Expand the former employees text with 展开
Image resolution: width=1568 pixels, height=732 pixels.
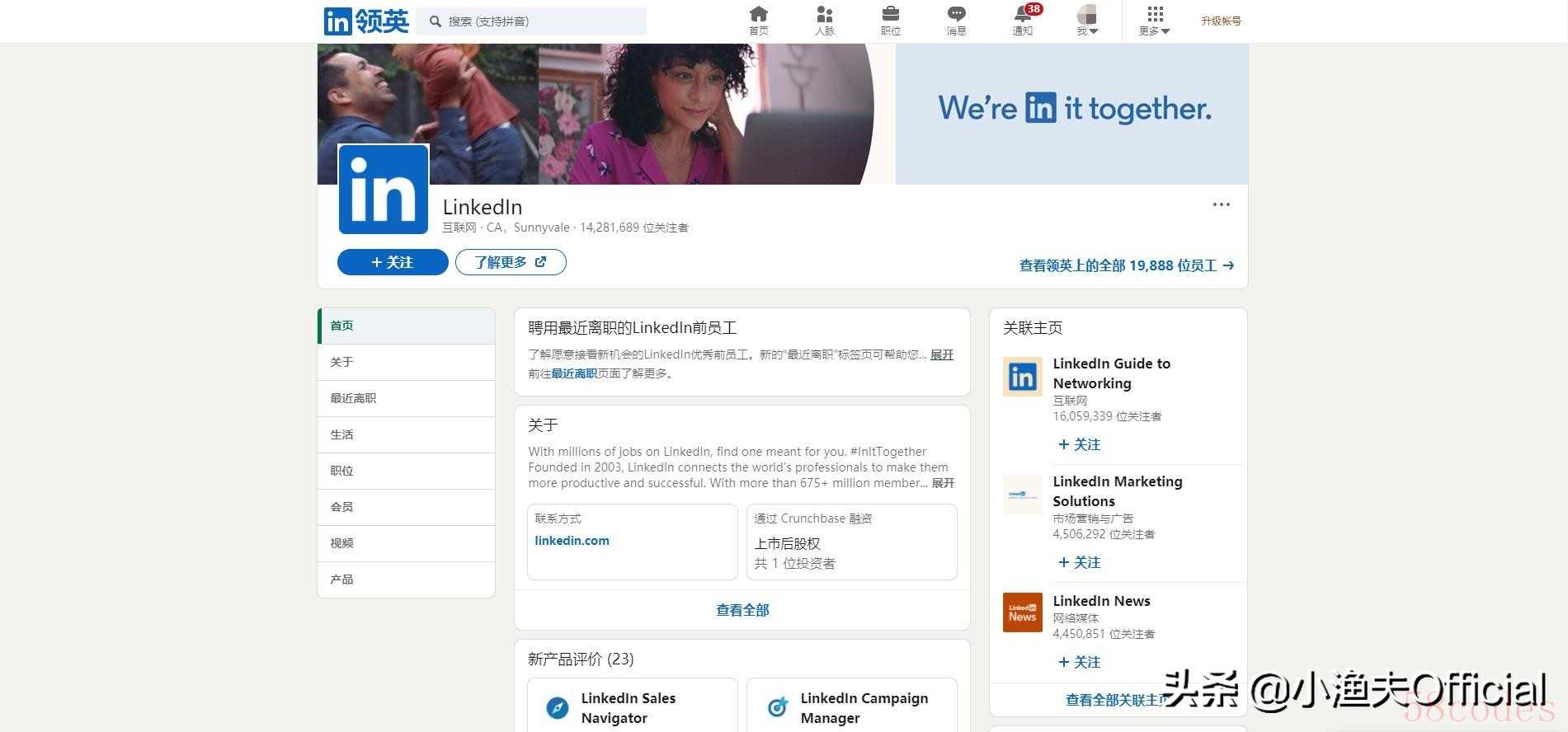point(942,354)
